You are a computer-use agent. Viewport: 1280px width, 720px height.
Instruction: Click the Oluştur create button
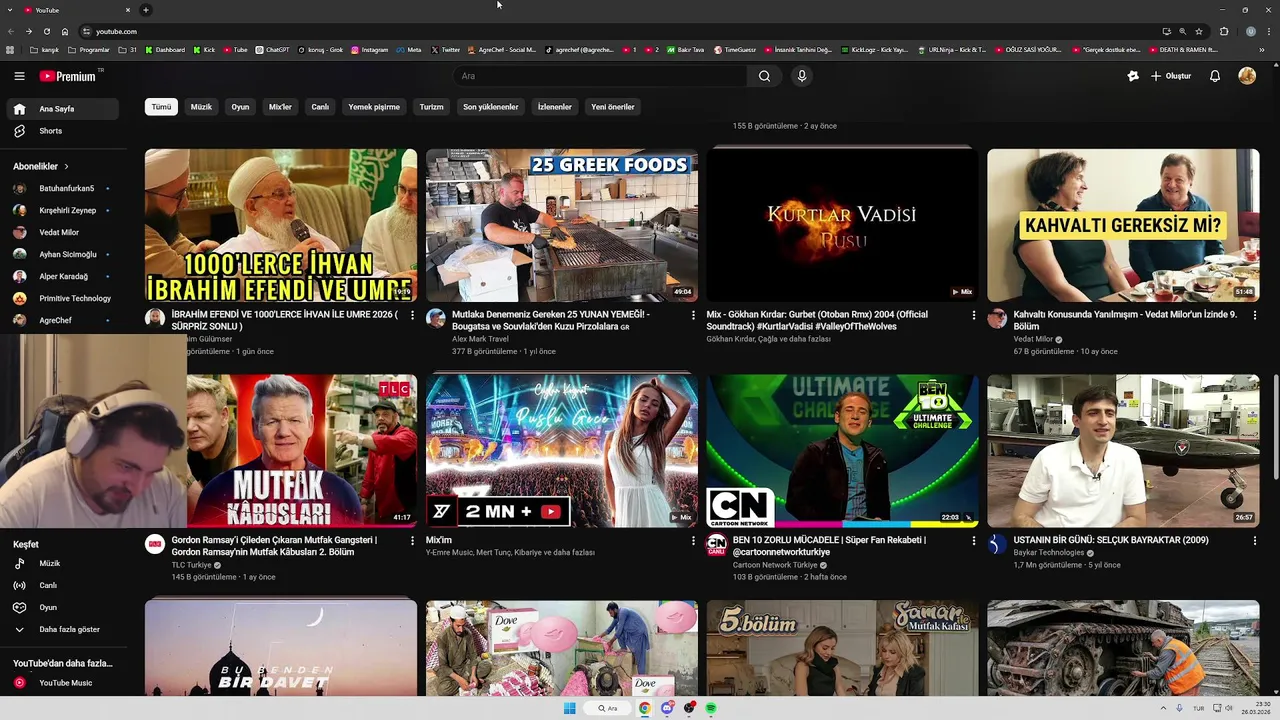click(x=1171, y=76)
